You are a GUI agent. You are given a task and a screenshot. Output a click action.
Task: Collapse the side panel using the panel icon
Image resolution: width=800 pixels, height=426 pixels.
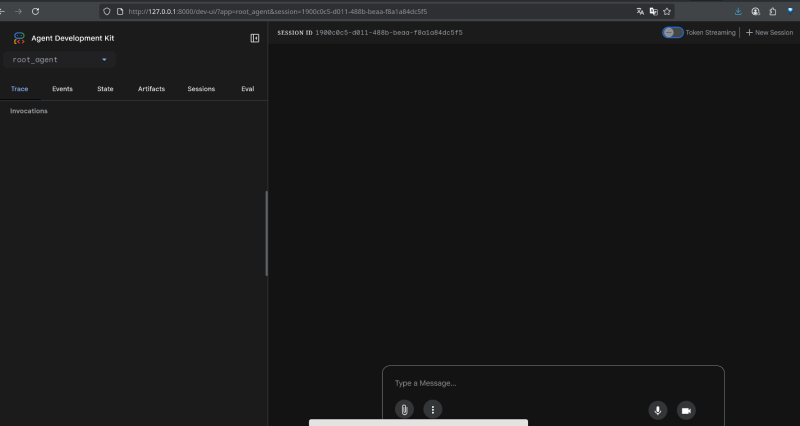[255, 38]
